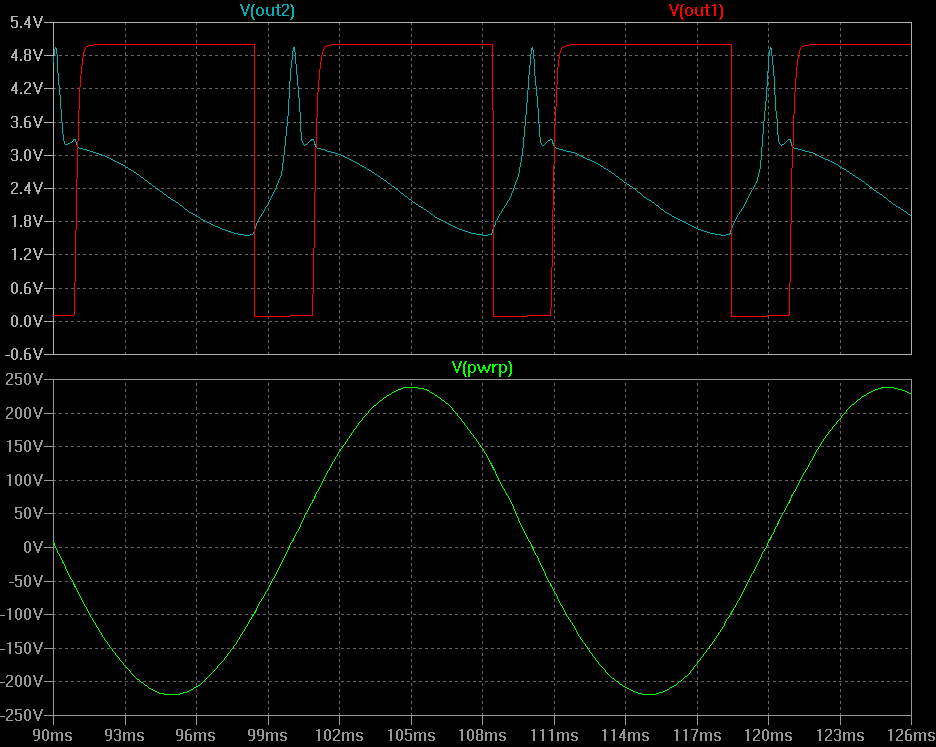
Task: Click the 5.4V axis label
Action: tap(27, 23)
